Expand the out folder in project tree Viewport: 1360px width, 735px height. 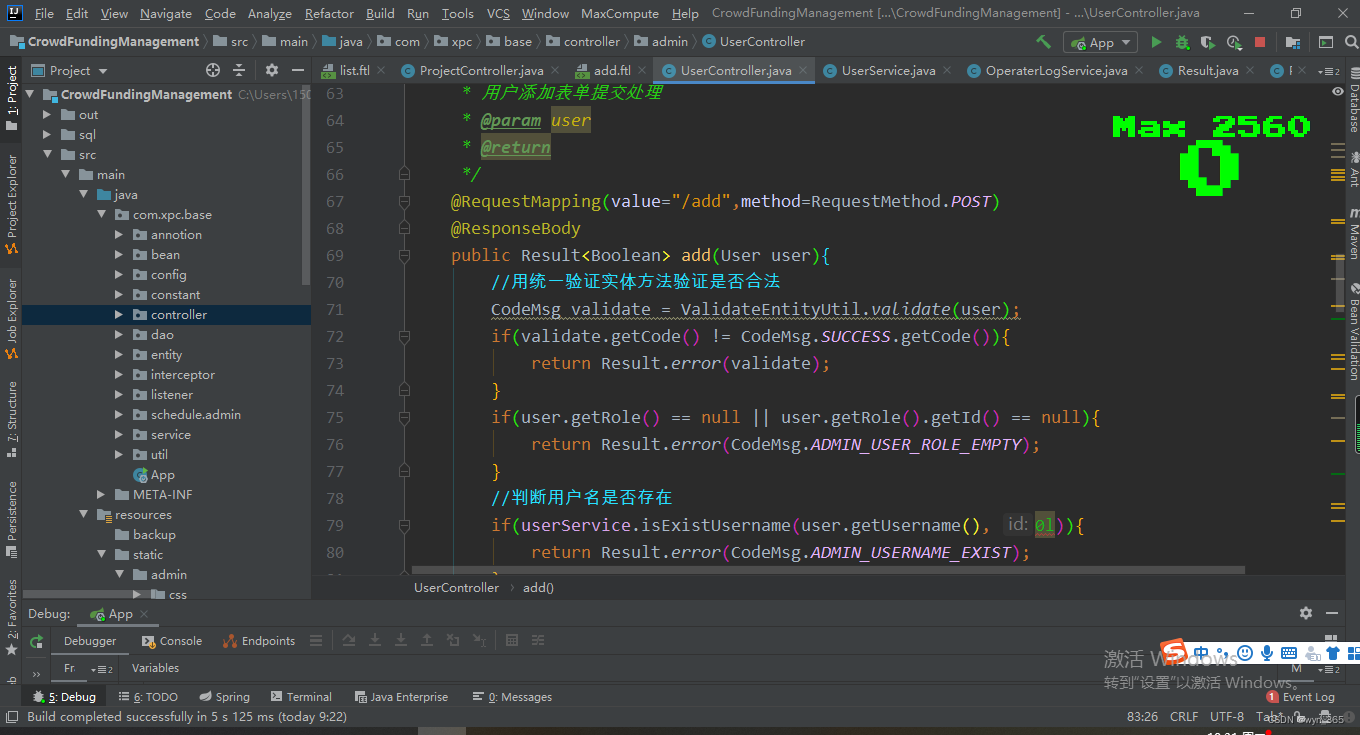point(47,115)
